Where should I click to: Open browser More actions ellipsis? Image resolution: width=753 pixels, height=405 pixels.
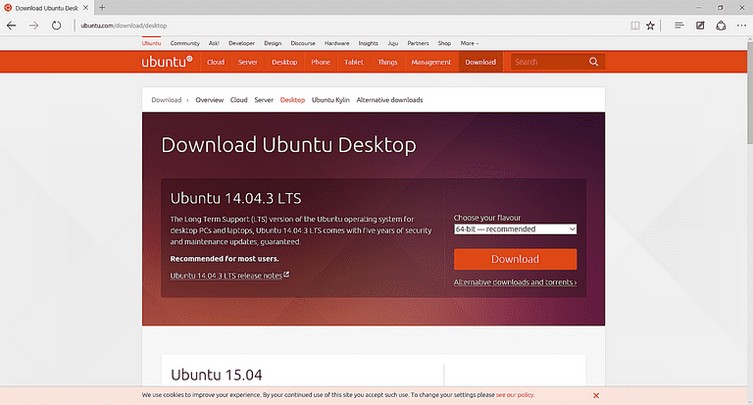[741, 25]
